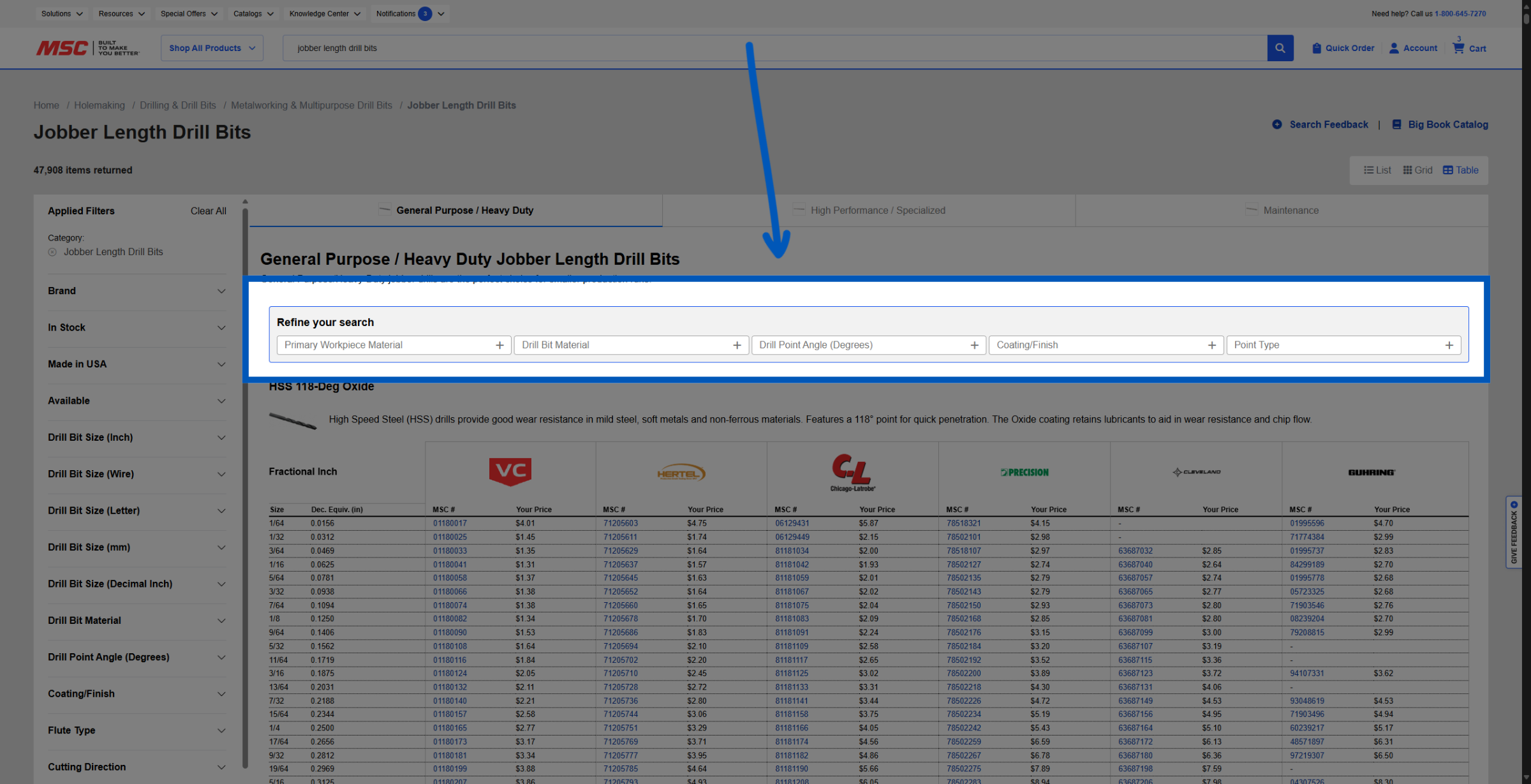The height and width of the screenshot is (784, 1531).
Task: Go to Home breadcrumb
Action: pos(46,105)
